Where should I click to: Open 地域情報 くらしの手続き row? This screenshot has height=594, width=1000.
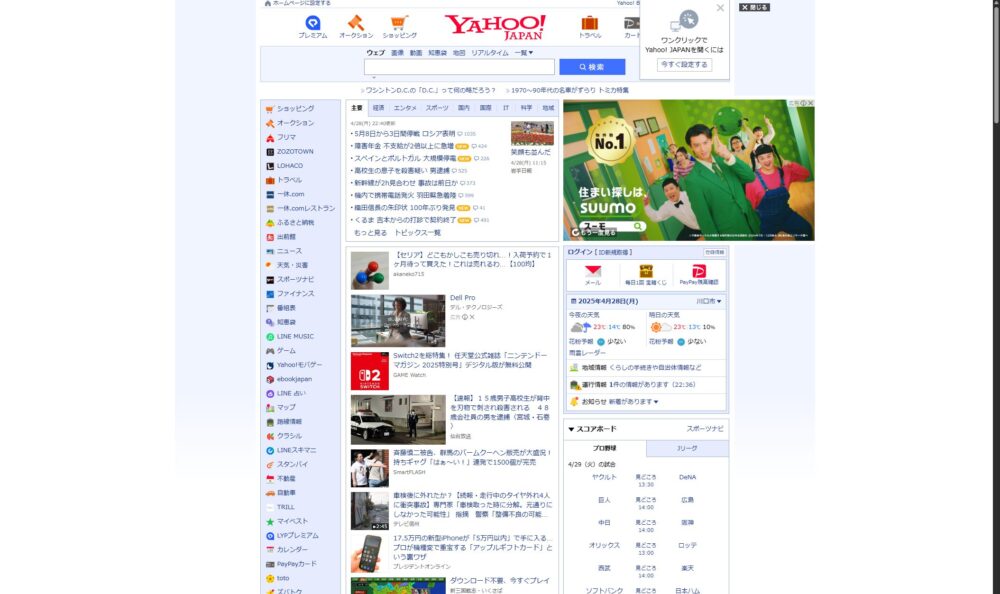pos(645,368)
